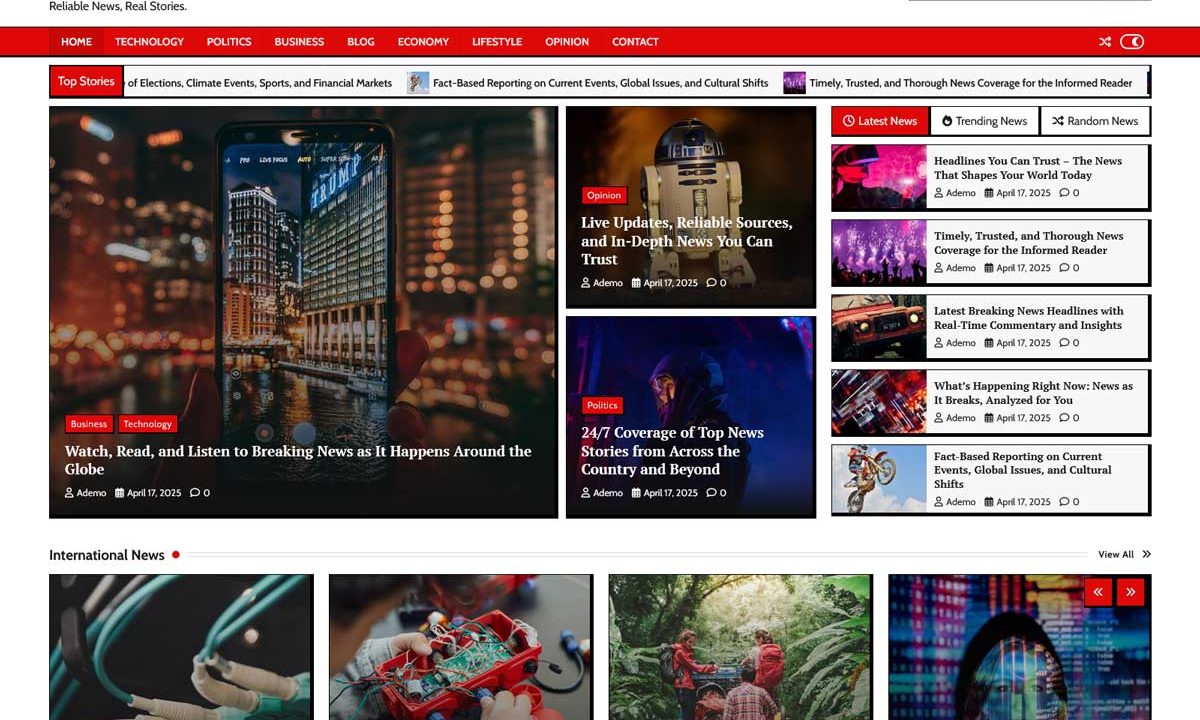The image size is (1200, 720).
Task: Switch to the Random News tab
Action: tap(1095, 121)
